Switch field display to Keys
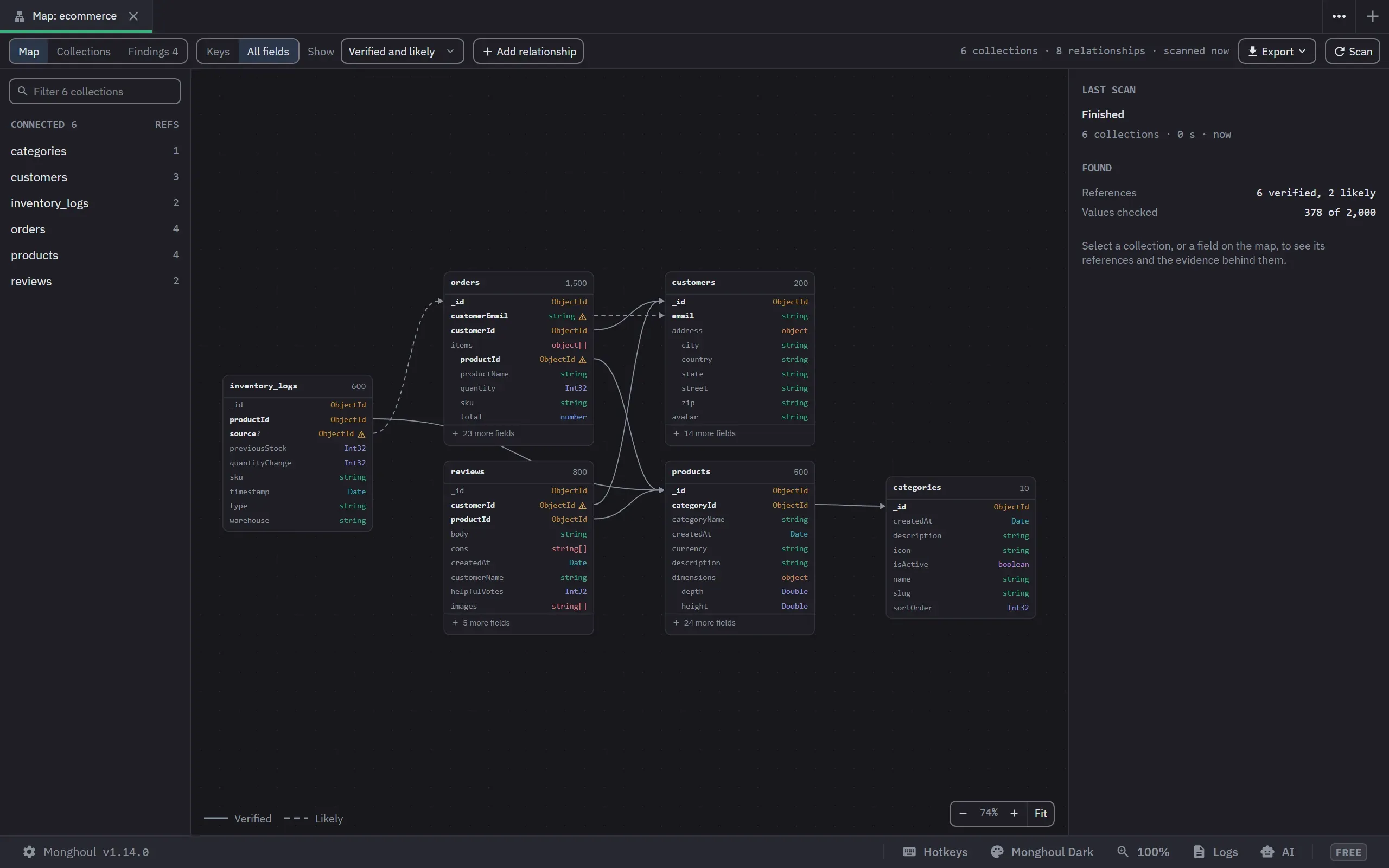 [x=218, y=52]
